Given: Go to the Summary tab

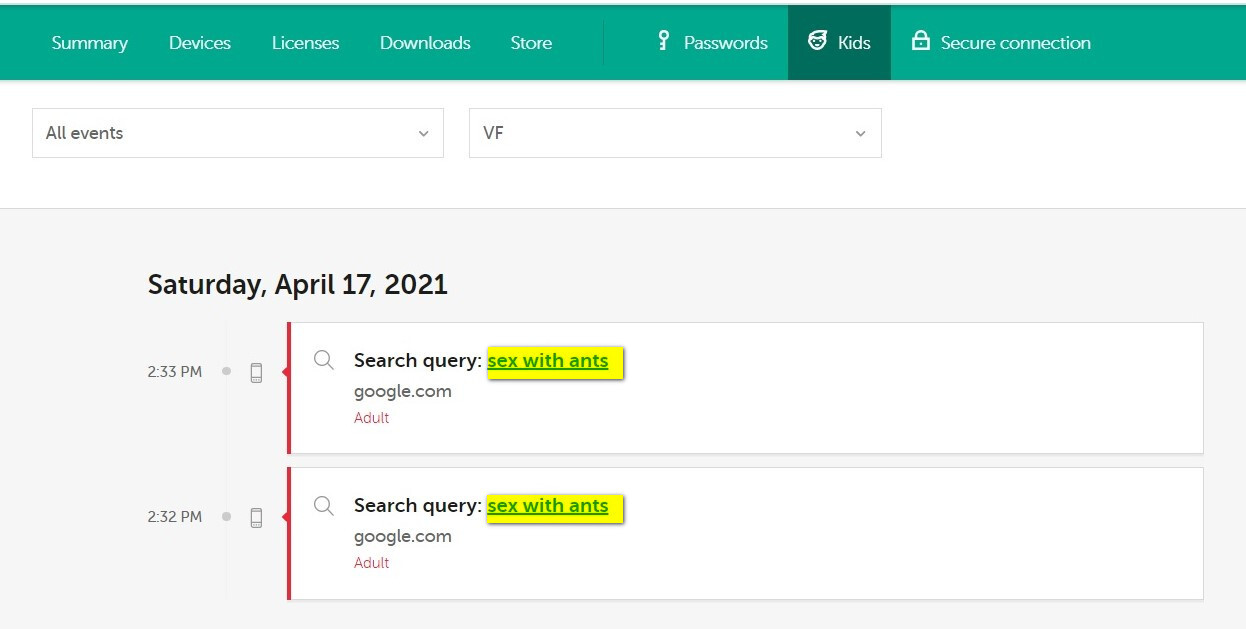Looking at the screenshot, I should click(90, 43).
